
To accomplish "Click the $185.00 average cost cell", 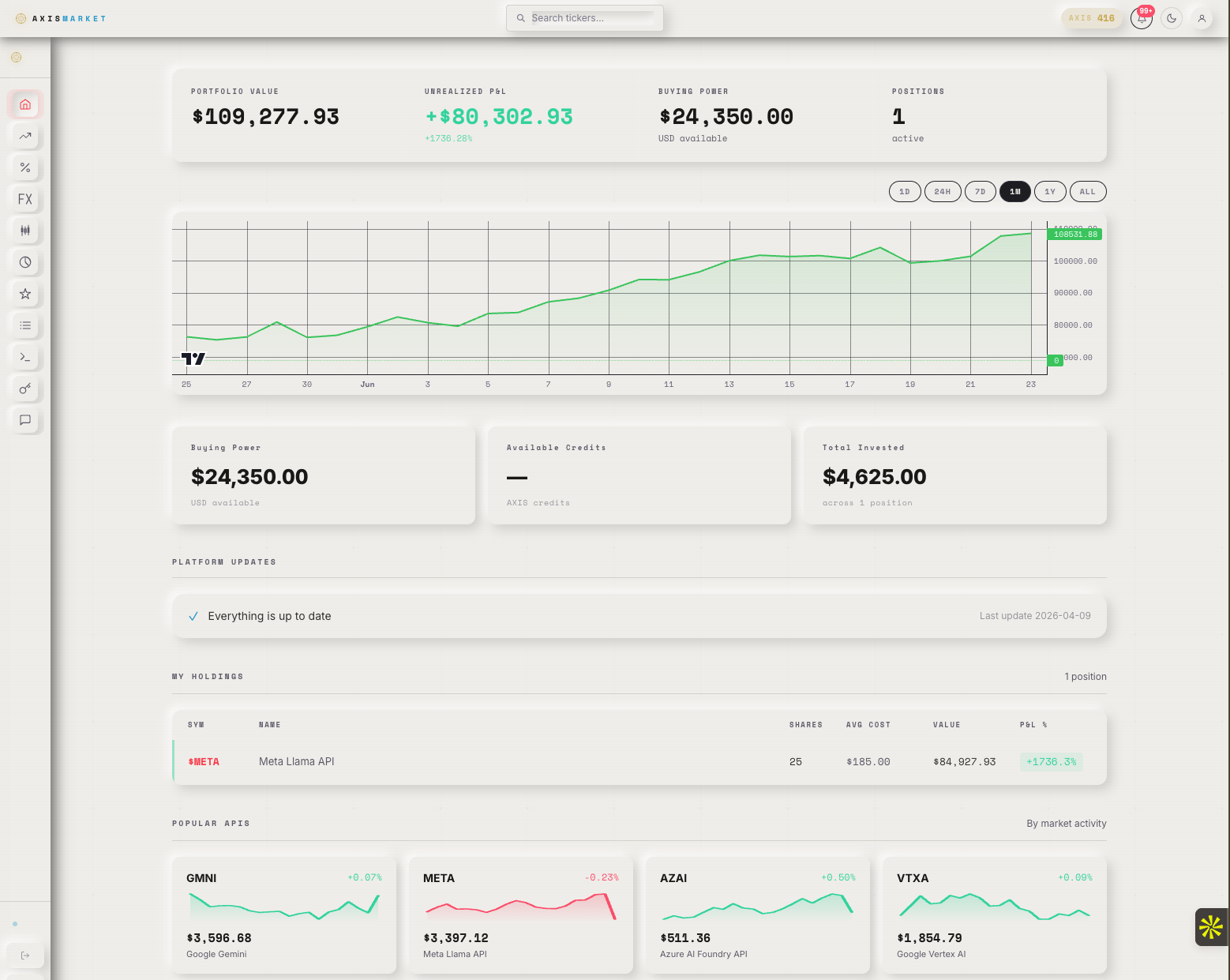I will click(x=868, y=762).
